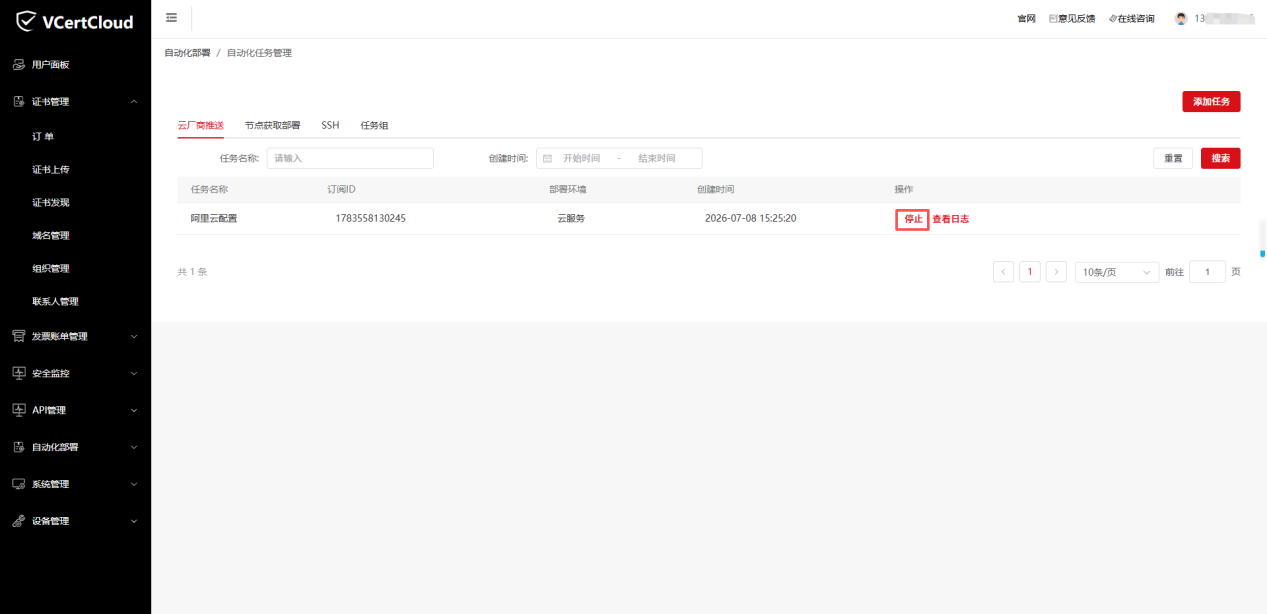Select page 1 in pagination
Screen dimensions: 1267x614
point(1030,272)
